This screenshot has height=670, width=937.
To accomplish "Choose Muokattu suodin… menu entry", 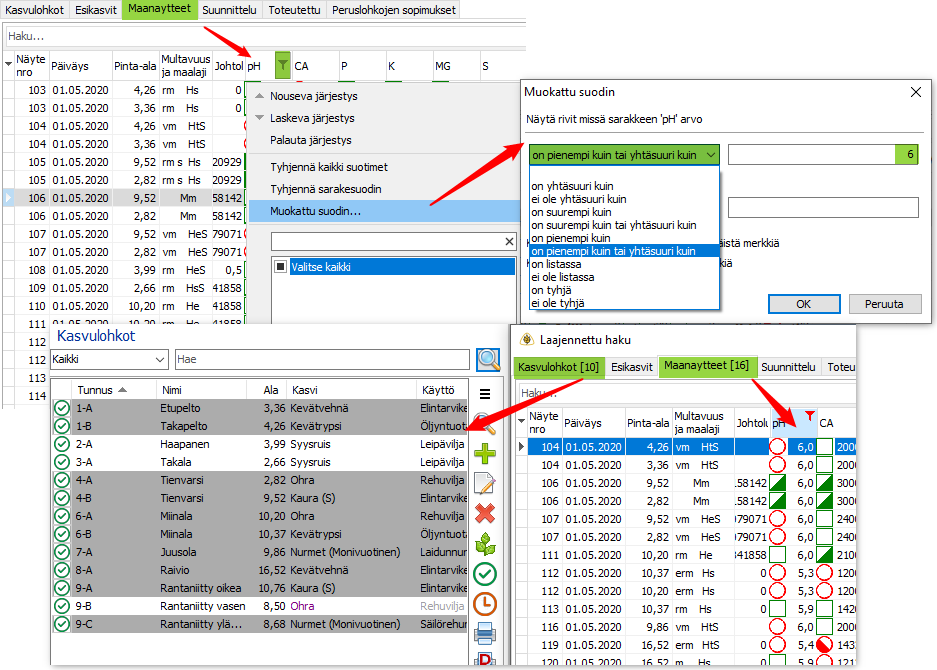I will pos(315,211).
